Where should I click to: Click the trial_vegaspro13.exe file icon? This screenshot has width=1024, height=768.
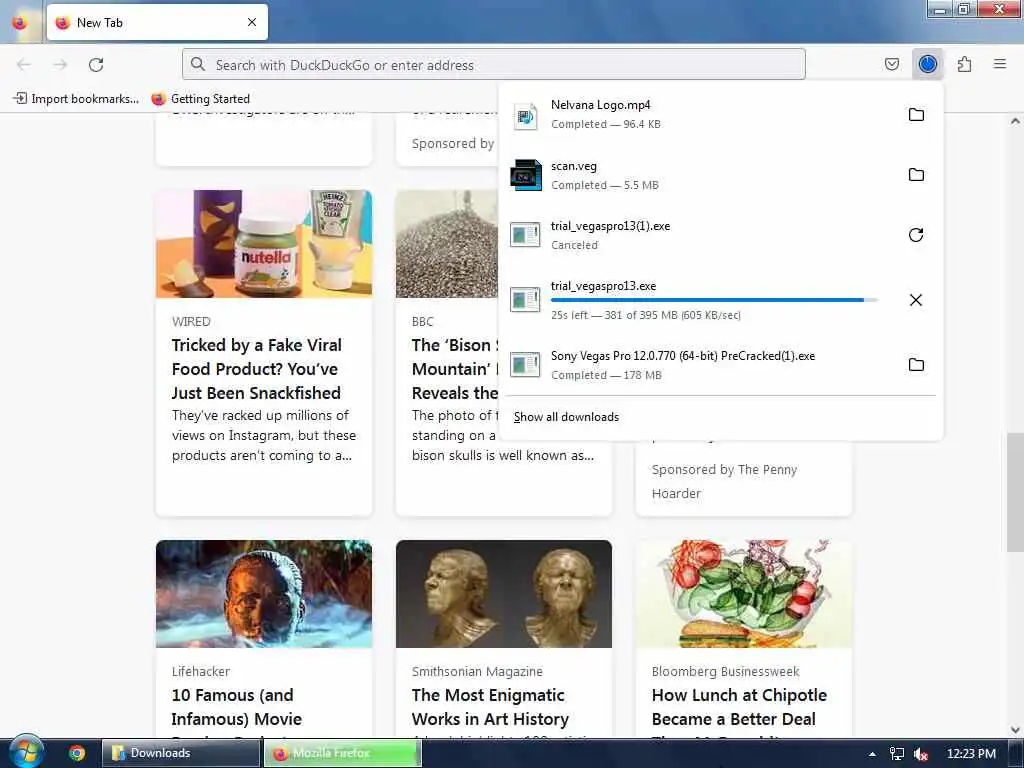click(x=525, y=300)
